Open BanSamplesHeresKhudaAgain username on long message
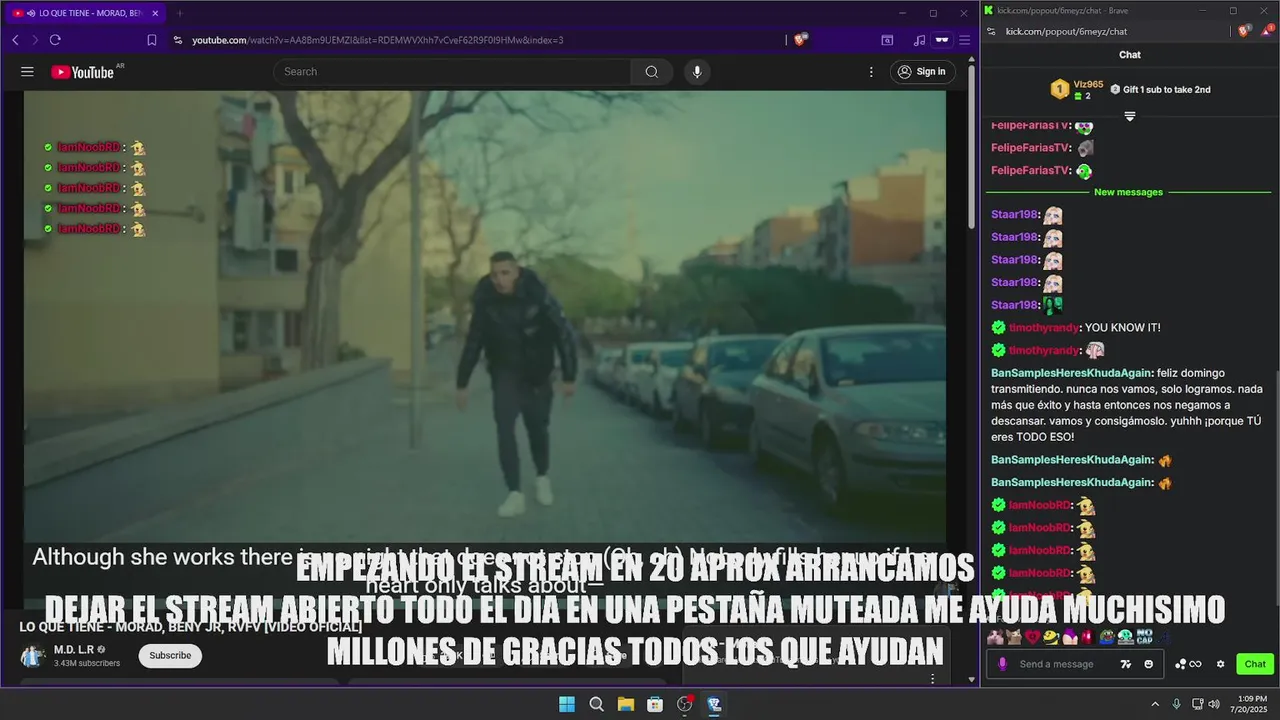The image size is (1280, 720). pyautogui.click(x=1072, y=373)
